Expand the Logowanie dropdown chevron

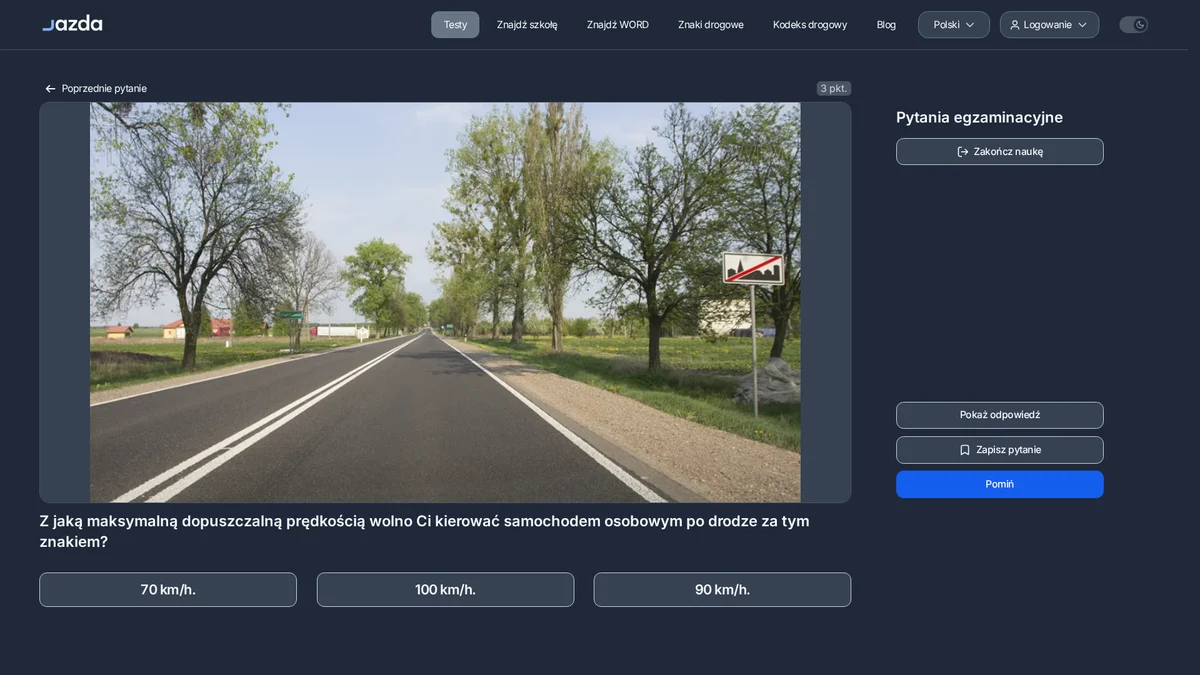click(x=1082, y=25)
